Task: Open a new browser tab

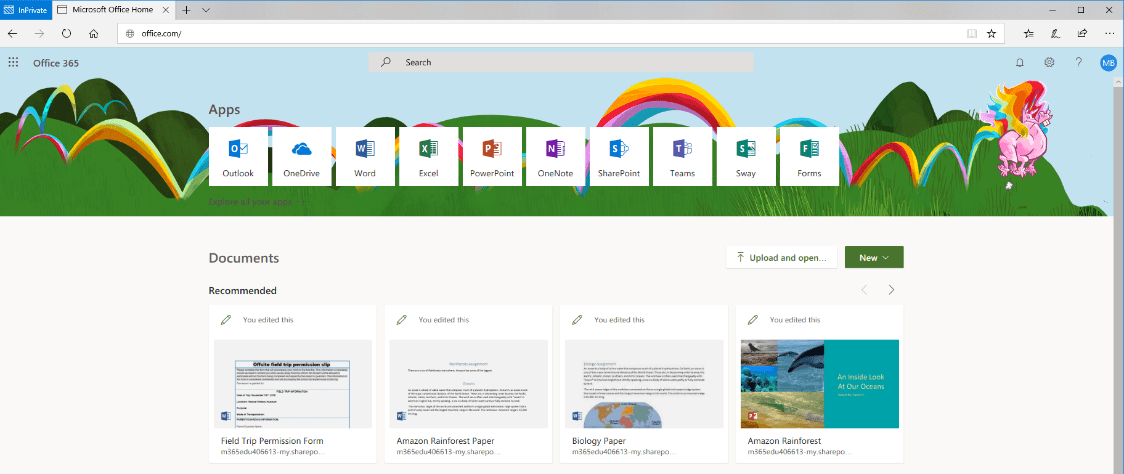Action: 187,9
